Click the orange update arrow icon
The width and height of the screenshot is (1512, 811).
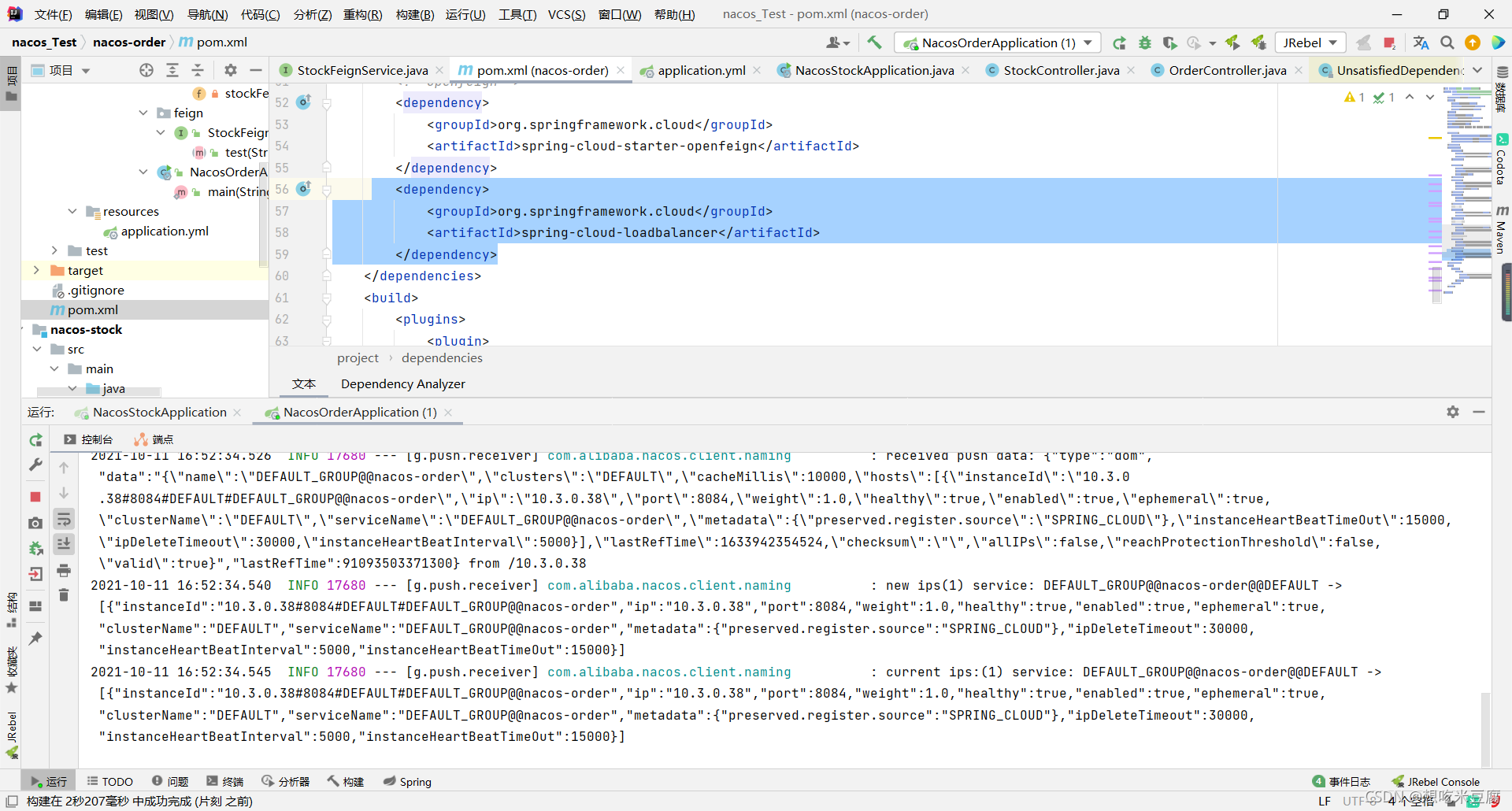(x=1473, y=43)
